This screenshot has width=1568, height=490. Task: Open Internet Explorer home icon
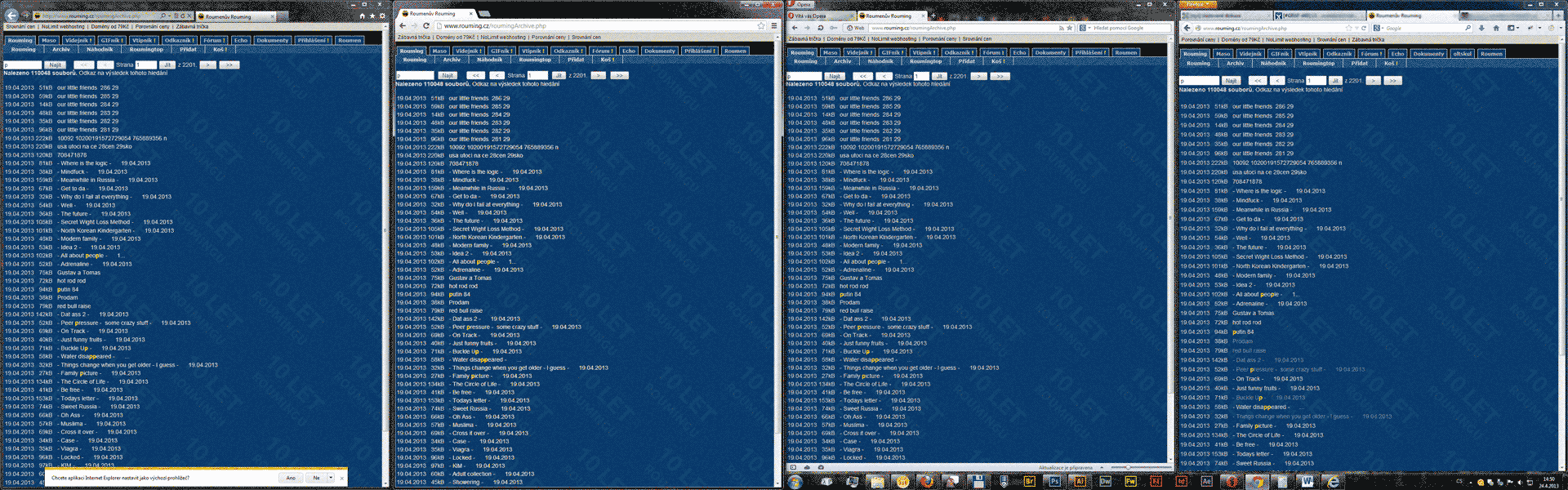[x=363, y=16]
